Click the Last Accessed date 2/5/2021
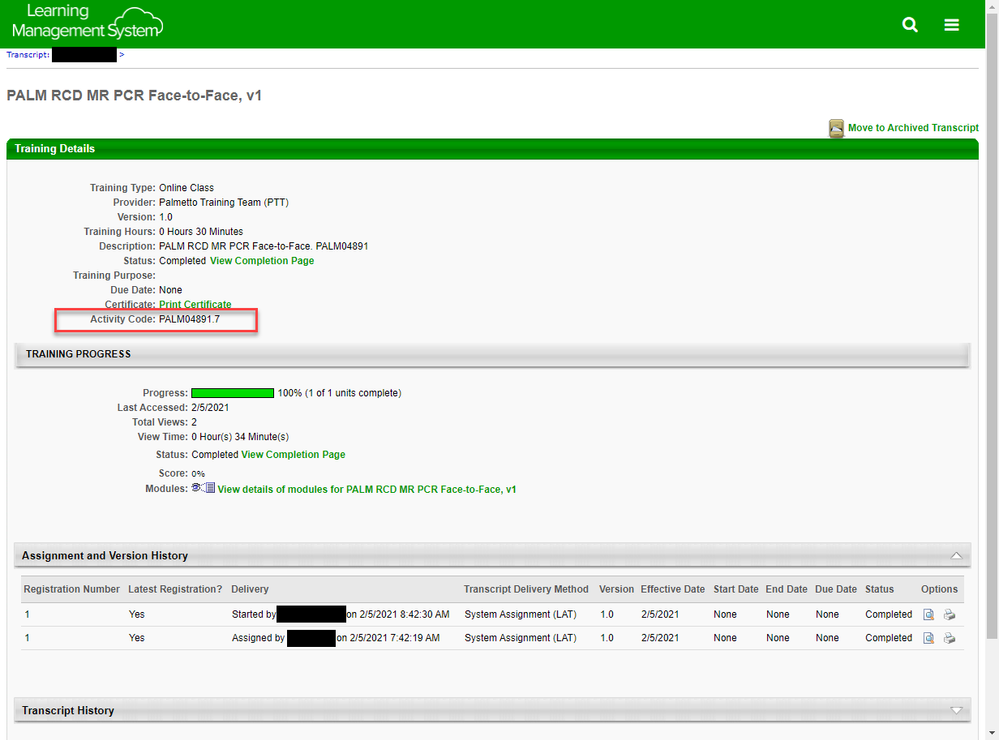 (x=210, y=407)
